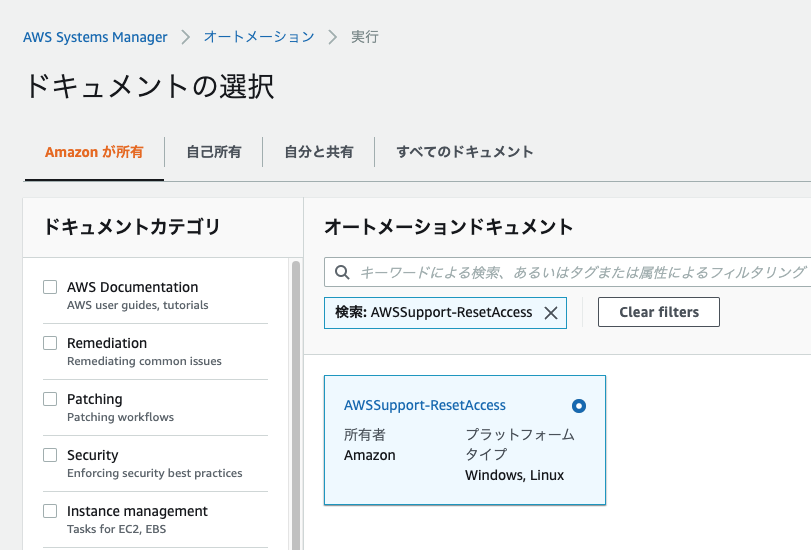The image size is (811, 550).
Task: Click 'Tasks for EC2, EBS' description
Action: [x=116, y=529]
